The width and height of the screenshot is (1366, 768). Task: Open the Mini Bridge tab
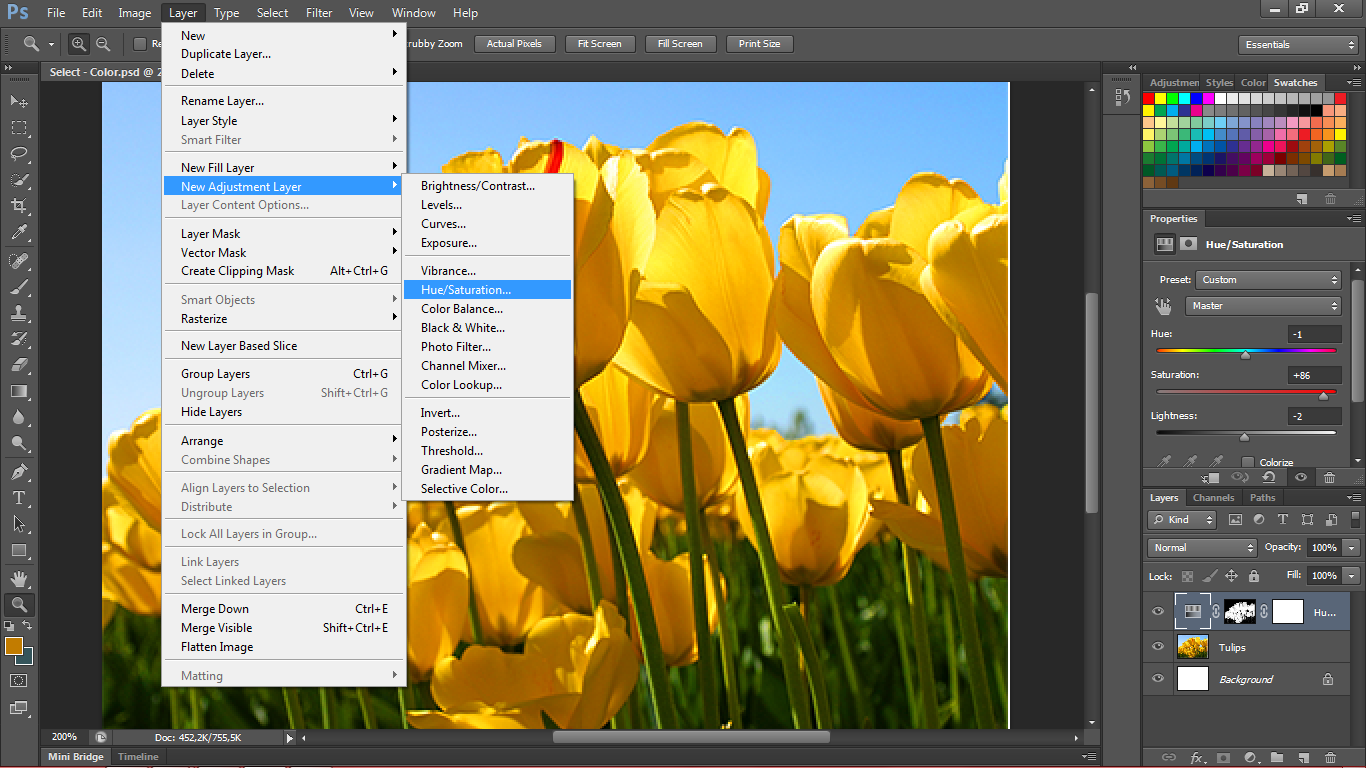click(76, 757)
